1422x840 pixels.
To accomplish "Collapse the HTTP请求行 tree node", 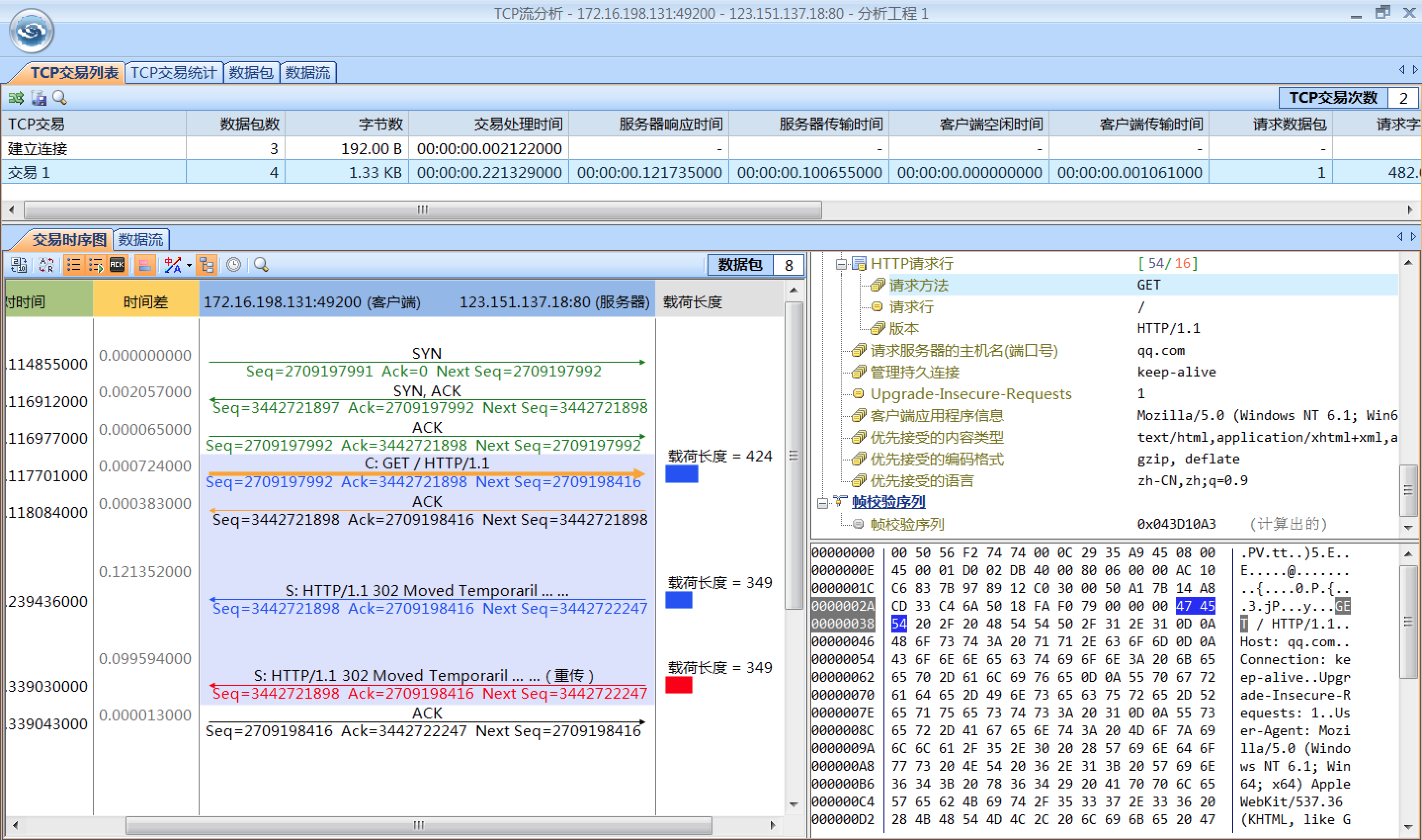I will (840, 264).
